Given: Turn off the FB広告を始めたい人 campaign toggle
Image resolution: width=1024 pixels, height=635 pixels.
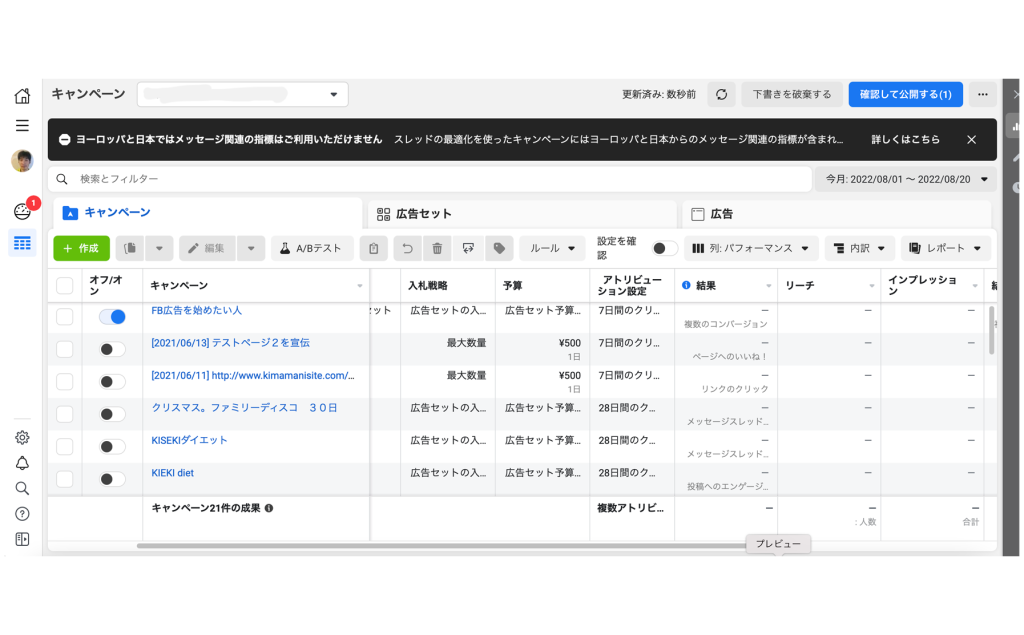Looking at the screenshot, I should 112,317.
